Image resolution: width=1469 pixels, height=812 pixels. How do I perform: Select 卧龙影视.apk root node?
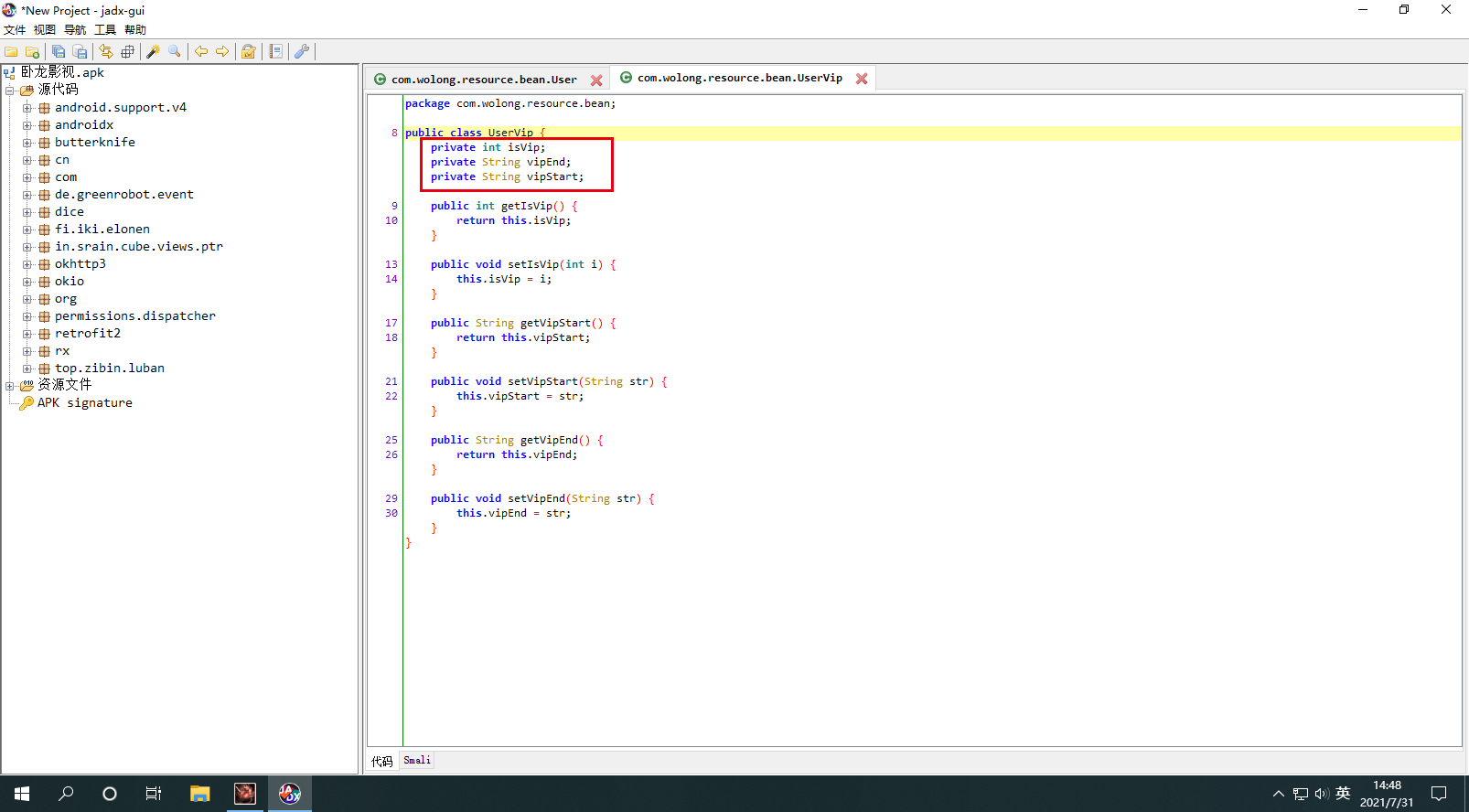point(62,72)
